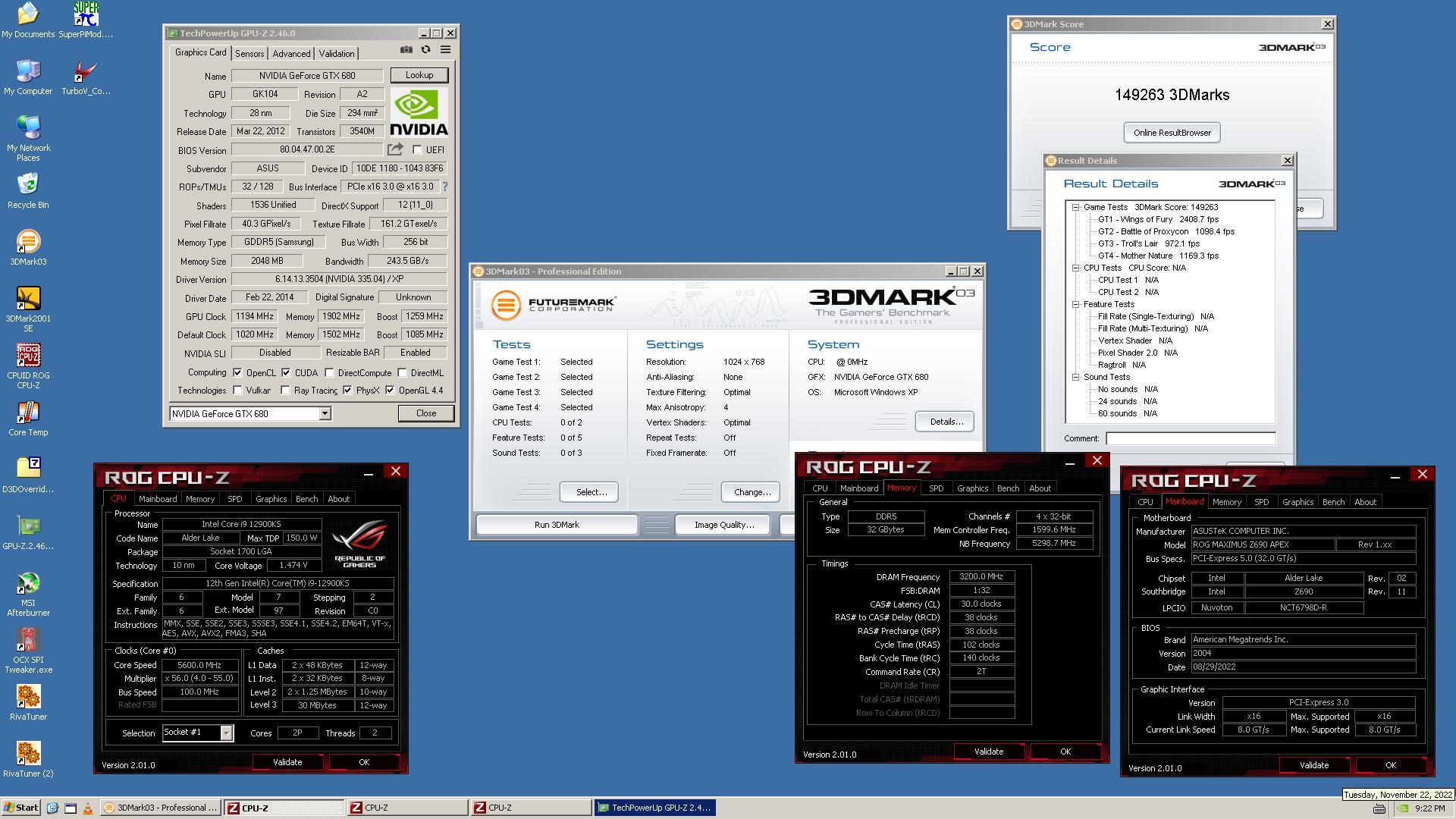Open SPD tab in Memory CPU-Z window
The height and width of the screenshot is (819, 1456).
[937, 488]
